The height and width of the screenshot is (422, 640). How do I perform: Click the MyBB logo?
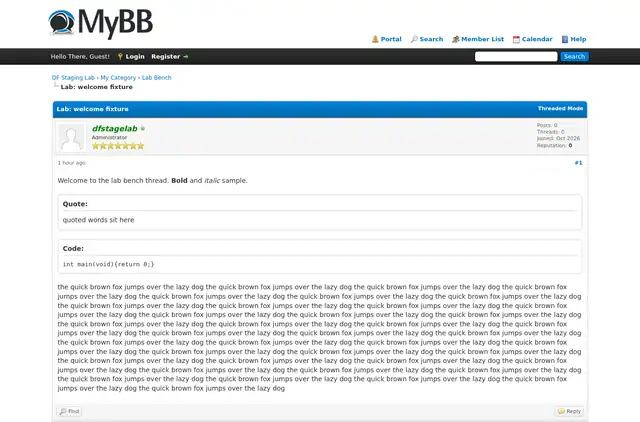[100, 24]
